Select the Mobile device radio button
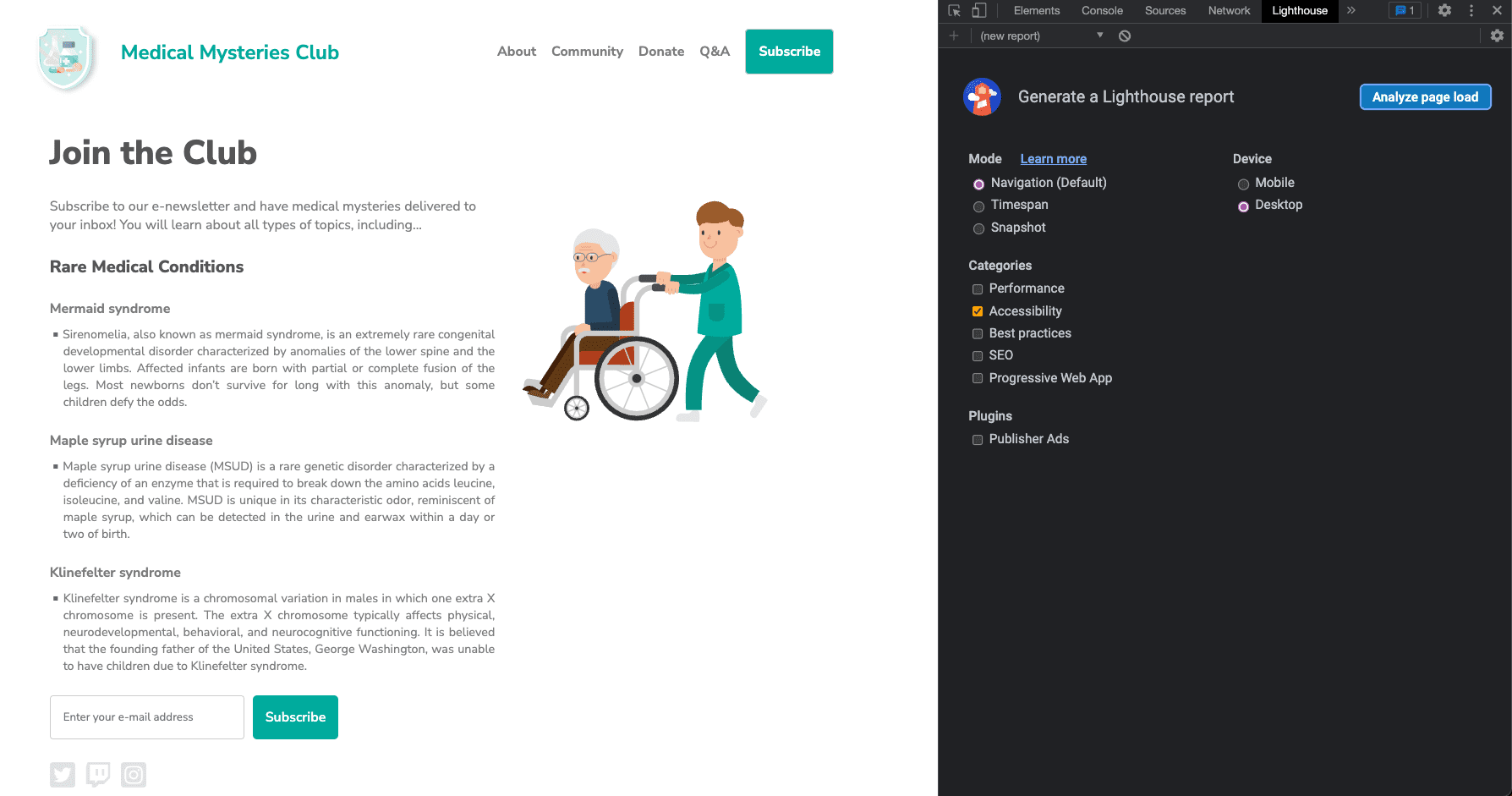The height and width of the screenshot is (796, 1512). [x=1243, y=184]
